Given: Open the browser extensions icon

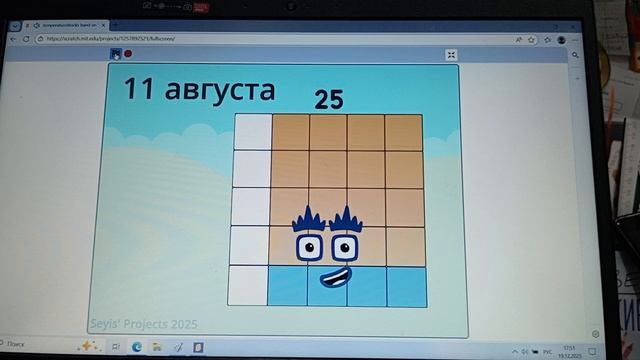Looking at the screenshot, I should [547, 40].
